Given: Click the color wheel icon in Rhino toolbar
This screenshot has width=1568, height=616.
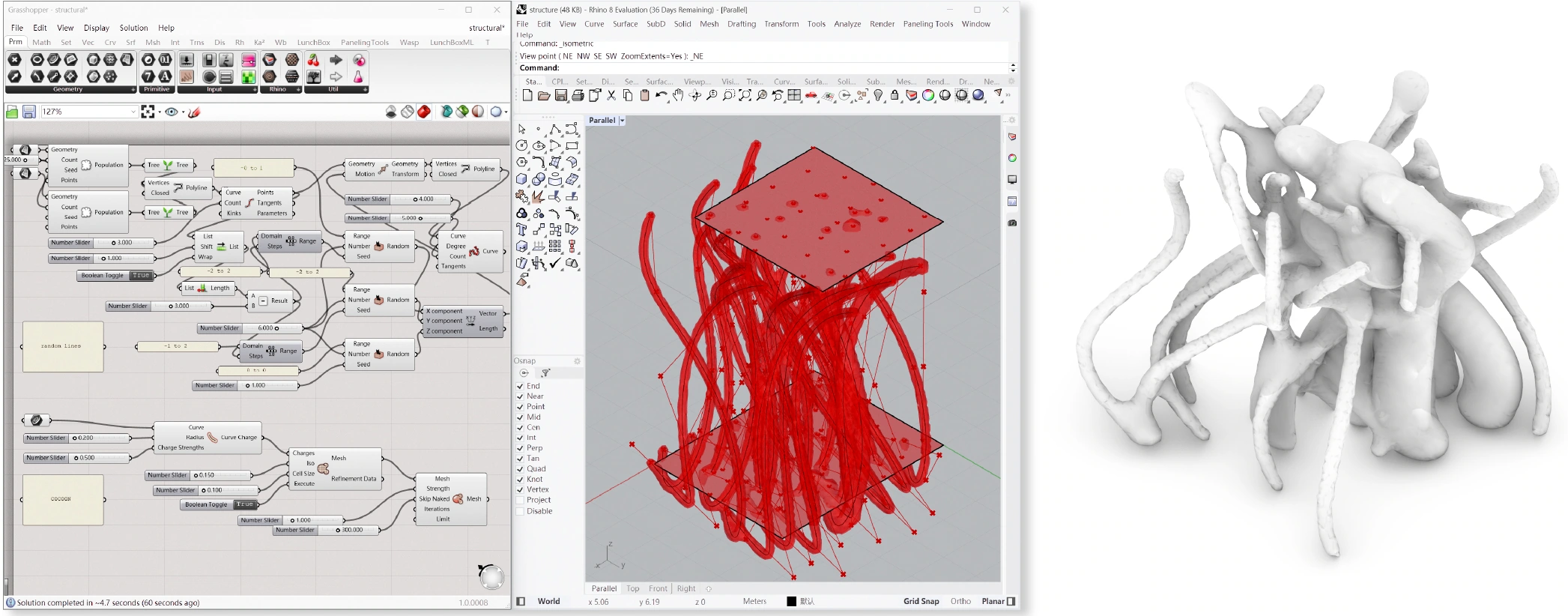Looking at the screenshot, I should click(x=928, y=95).
